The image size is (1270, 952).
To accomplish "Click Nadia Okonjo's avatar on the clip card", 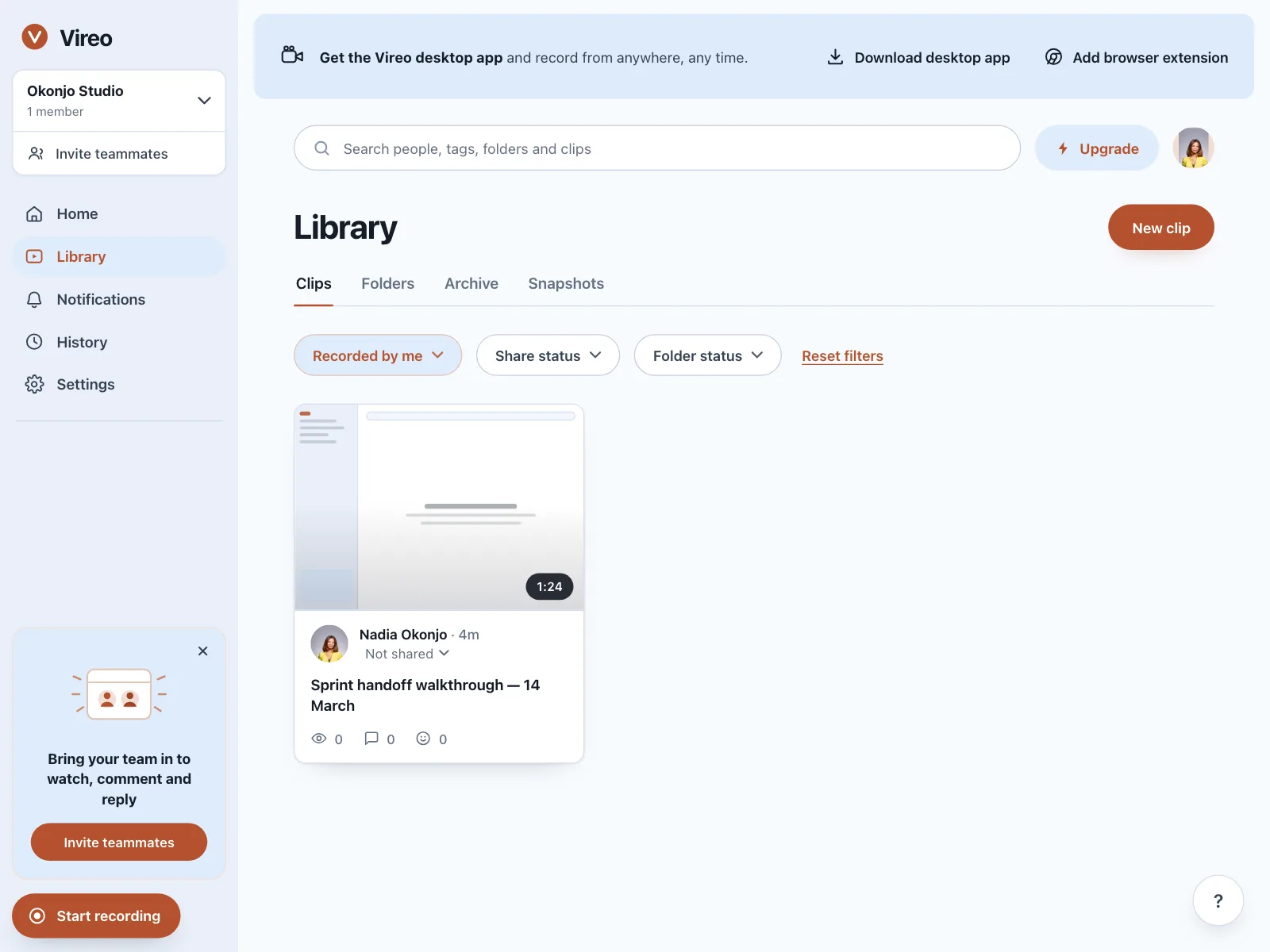I will [329, 644].
